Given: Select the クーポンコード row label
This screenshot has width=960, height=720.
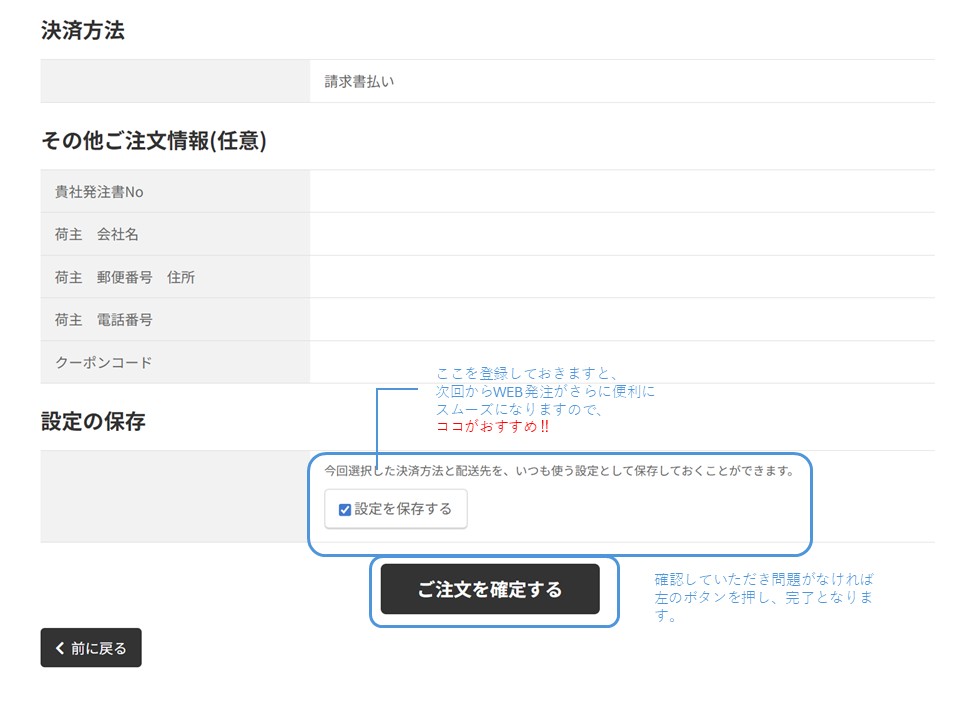Looking at the screenshot, I should click(104, 362).
